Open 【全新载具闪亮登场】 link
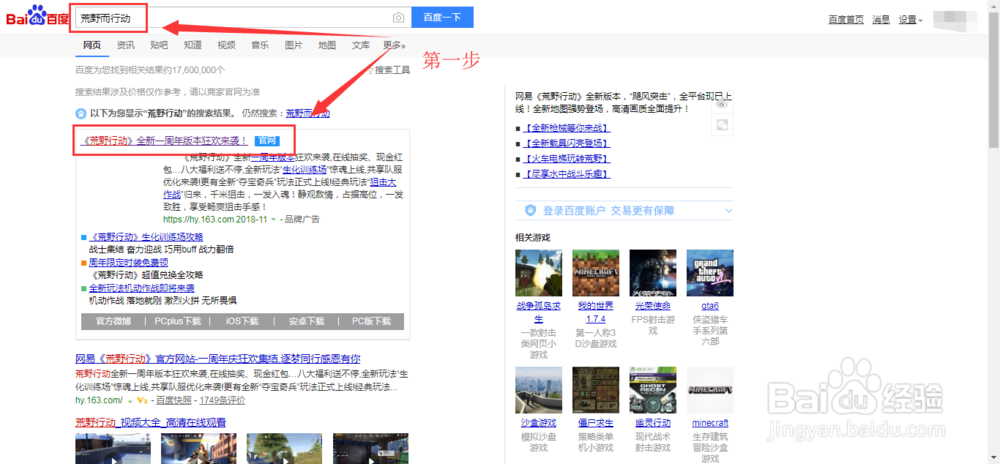Viewport: 1000px width, 464px height. tap(566, 143)
